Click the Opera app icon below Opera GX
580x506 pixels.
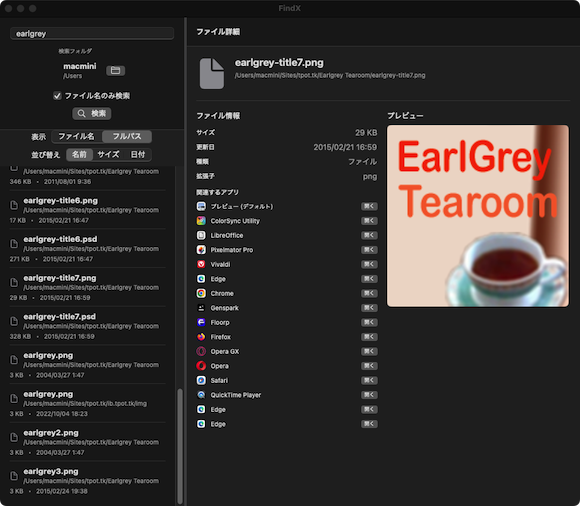201,366
